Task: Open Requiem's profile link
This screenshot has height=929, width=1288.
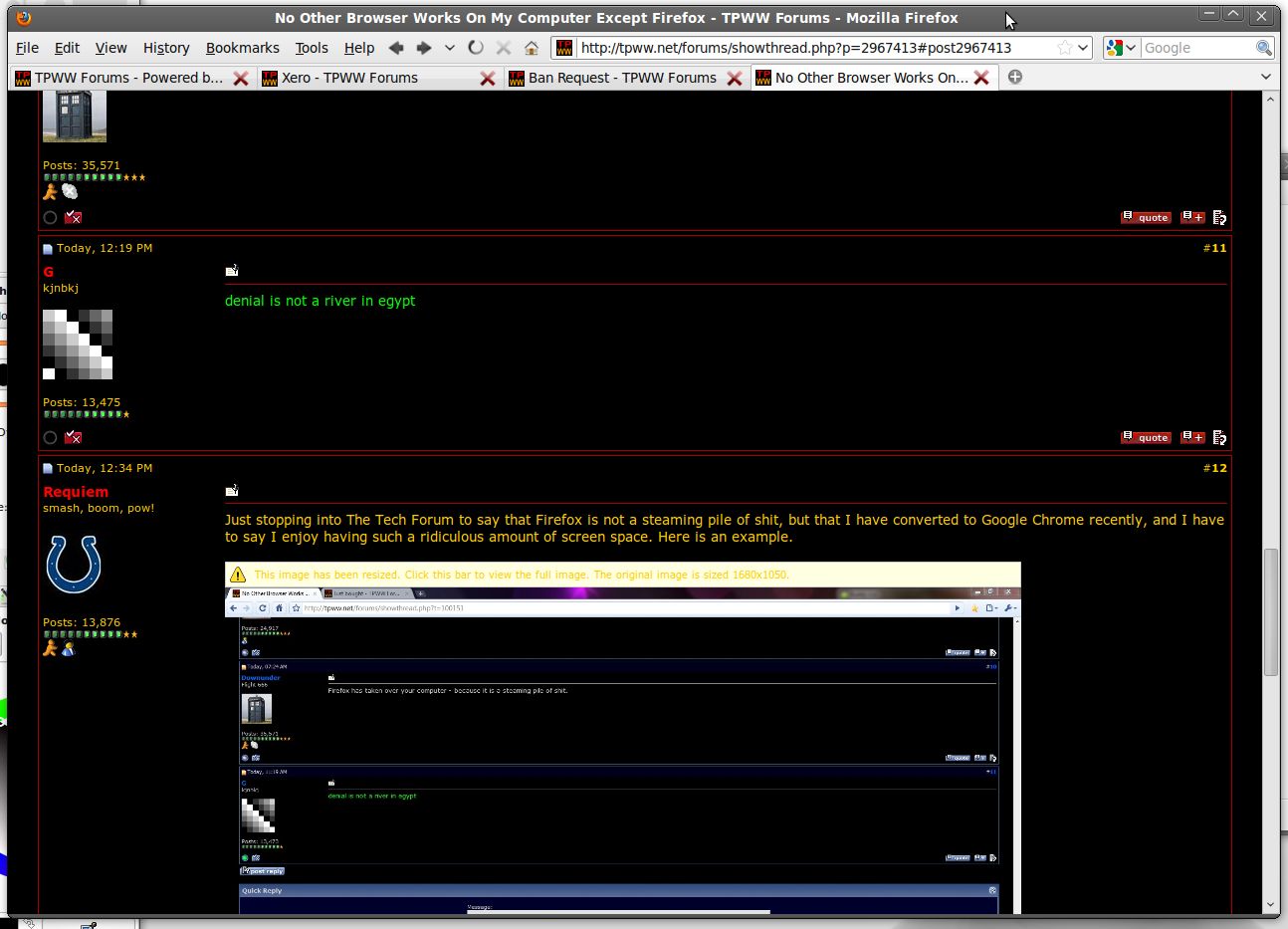Action: tap(76, 492)
